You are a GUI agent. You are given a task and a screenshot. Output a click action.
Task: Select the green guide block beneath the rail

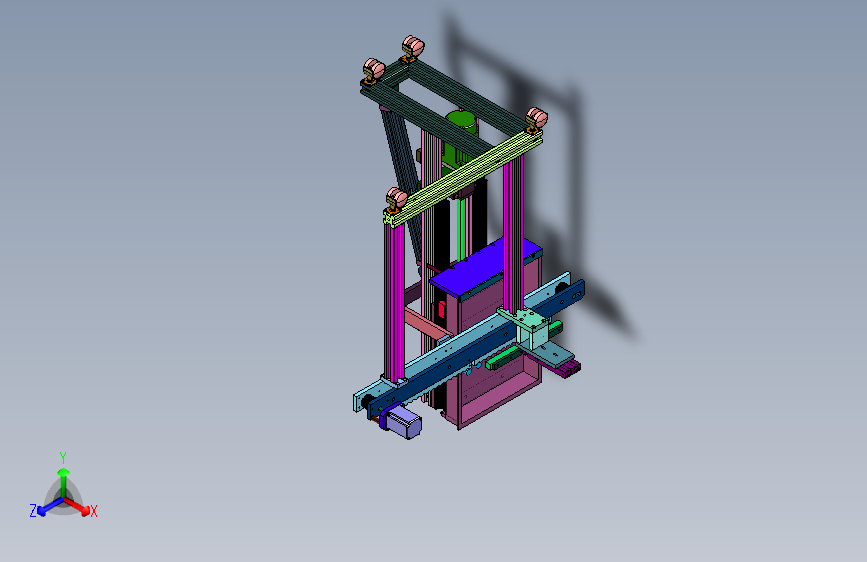point(503,358)
